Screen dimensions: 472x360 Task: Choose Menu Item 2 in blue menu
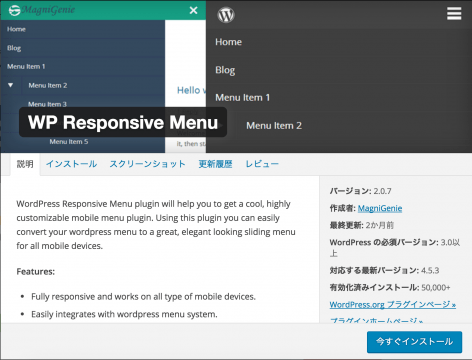coord(48,86)
